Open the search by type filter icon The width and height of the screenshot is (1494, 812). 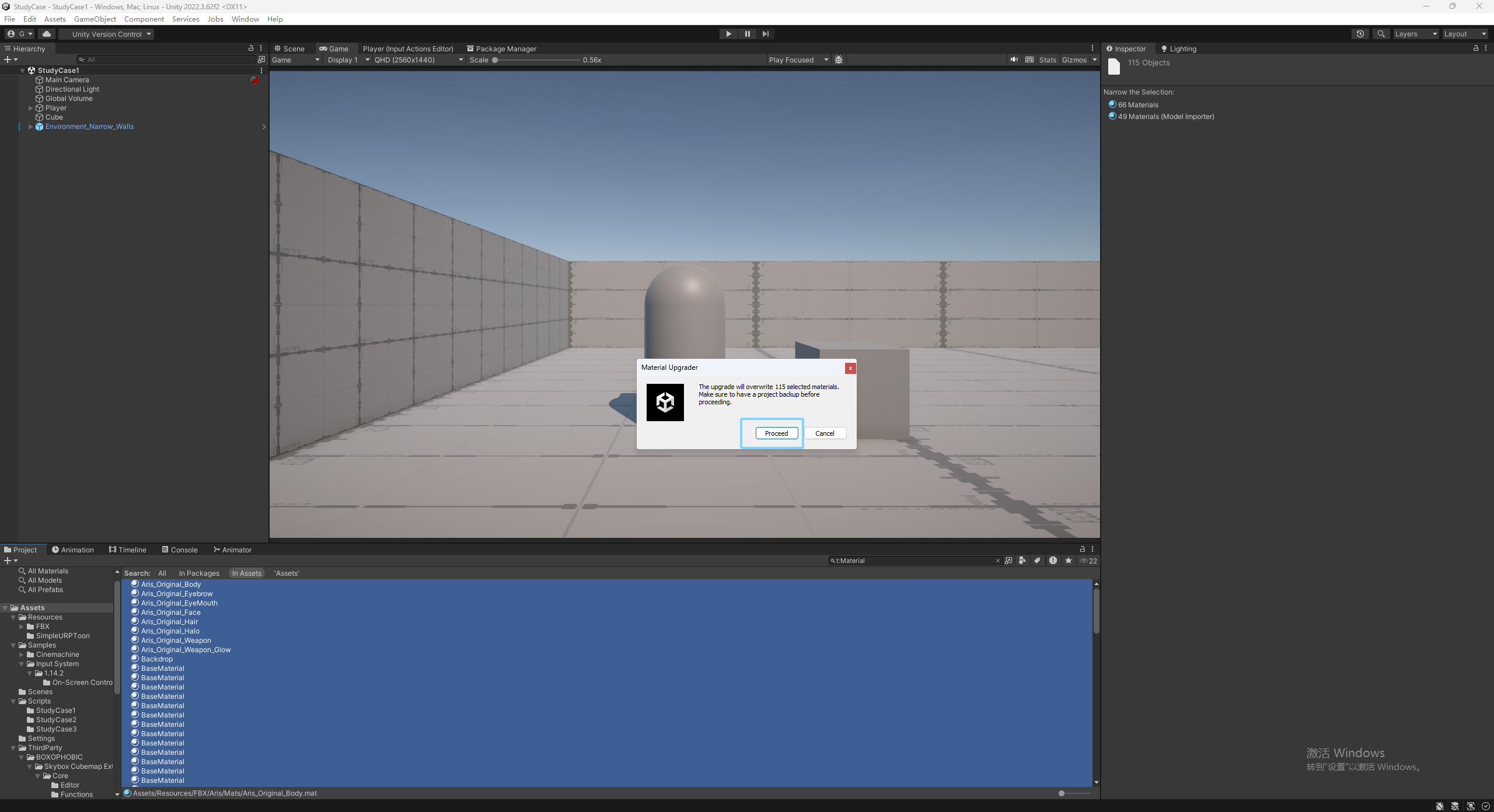pyautogui.click(x=1022, y=561)
